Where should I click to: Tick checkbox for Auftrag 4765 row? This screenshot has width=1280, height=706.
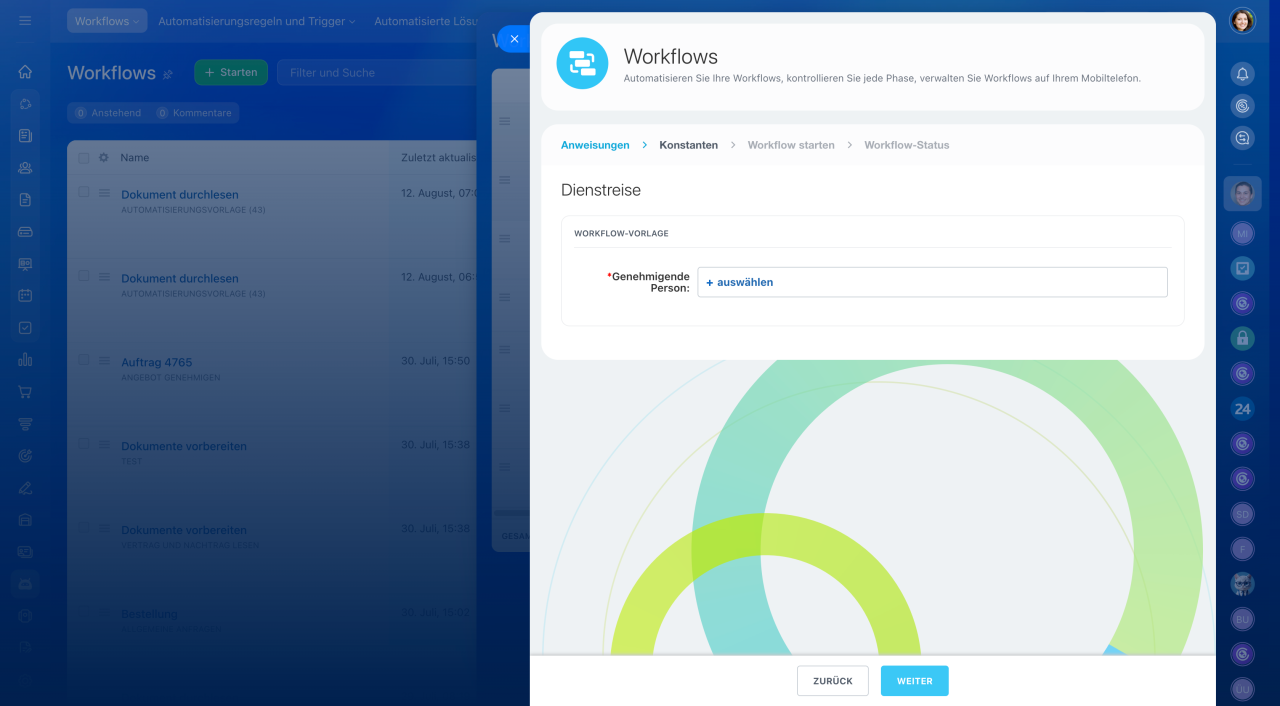click(84, 360)
